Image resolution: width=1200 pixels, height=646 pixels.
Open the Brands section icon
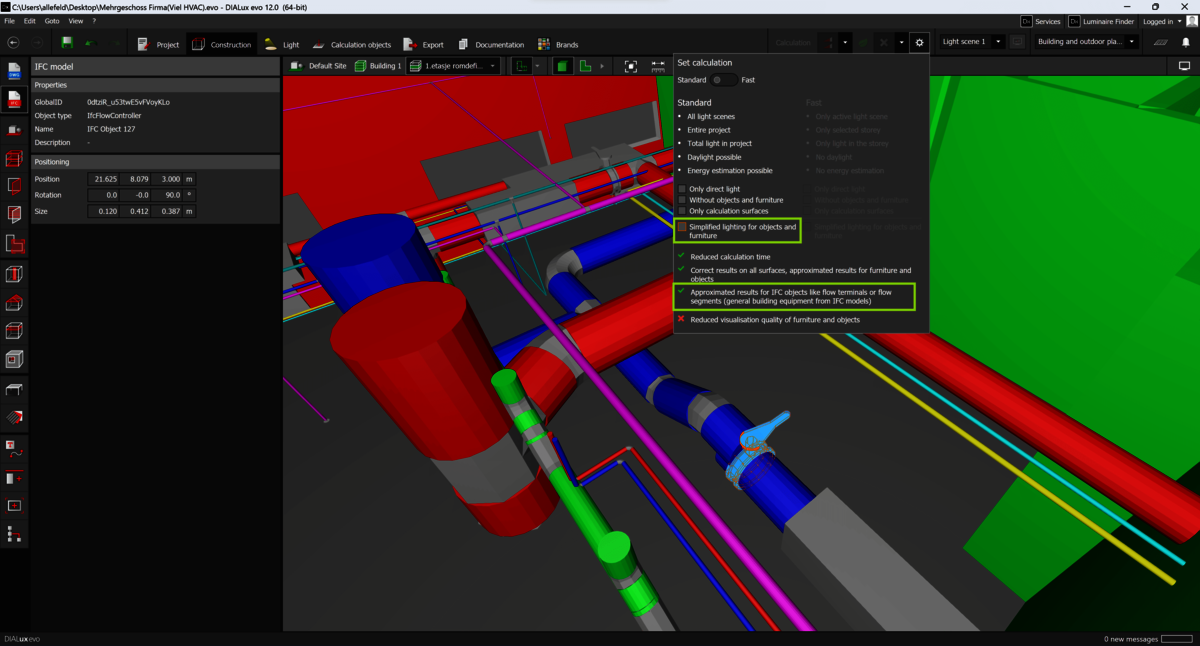(546, 44)
